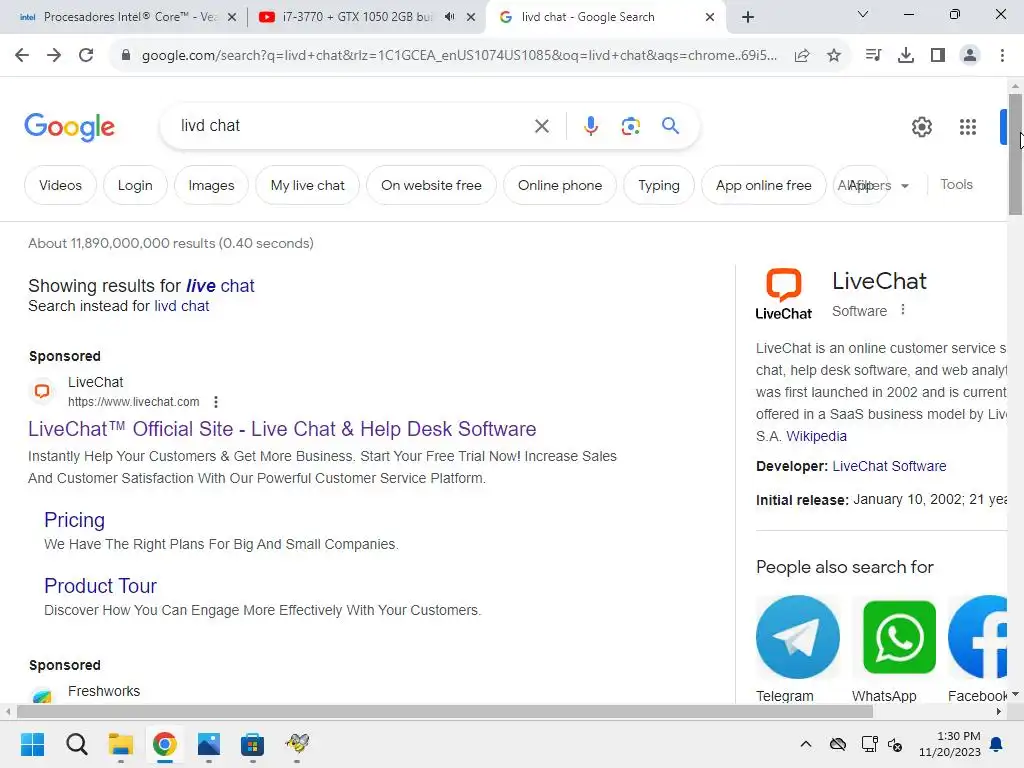Click the suggested live chat link

point(220,285)
